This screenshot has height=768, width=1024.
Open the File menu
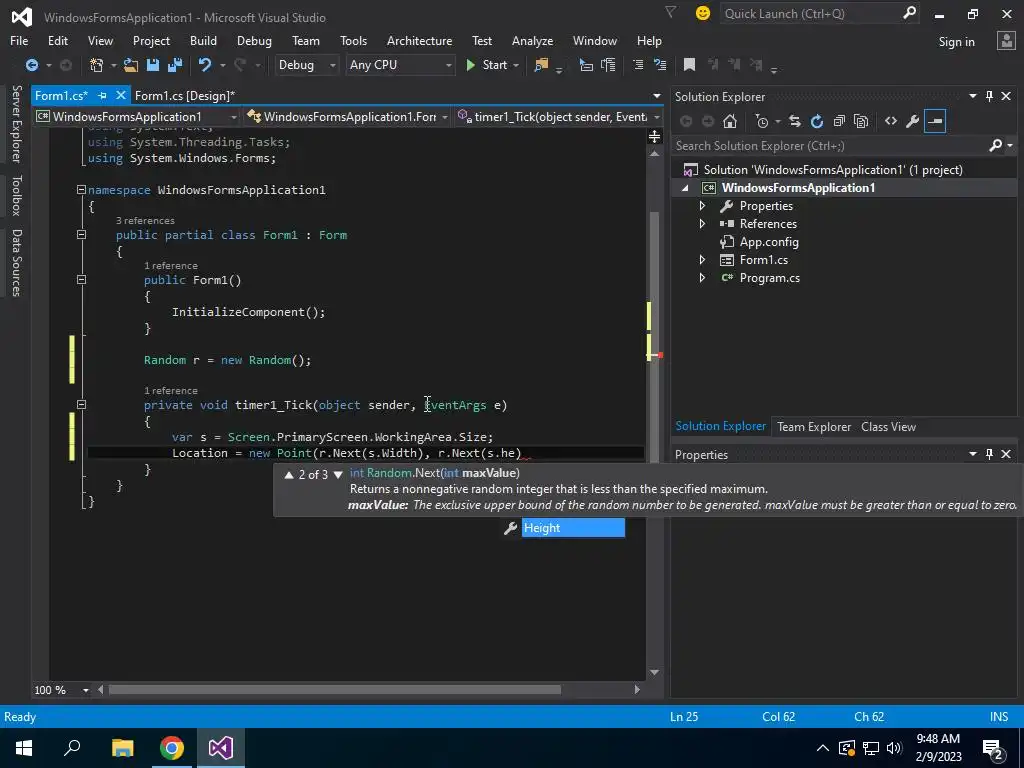tap(19, 40)
